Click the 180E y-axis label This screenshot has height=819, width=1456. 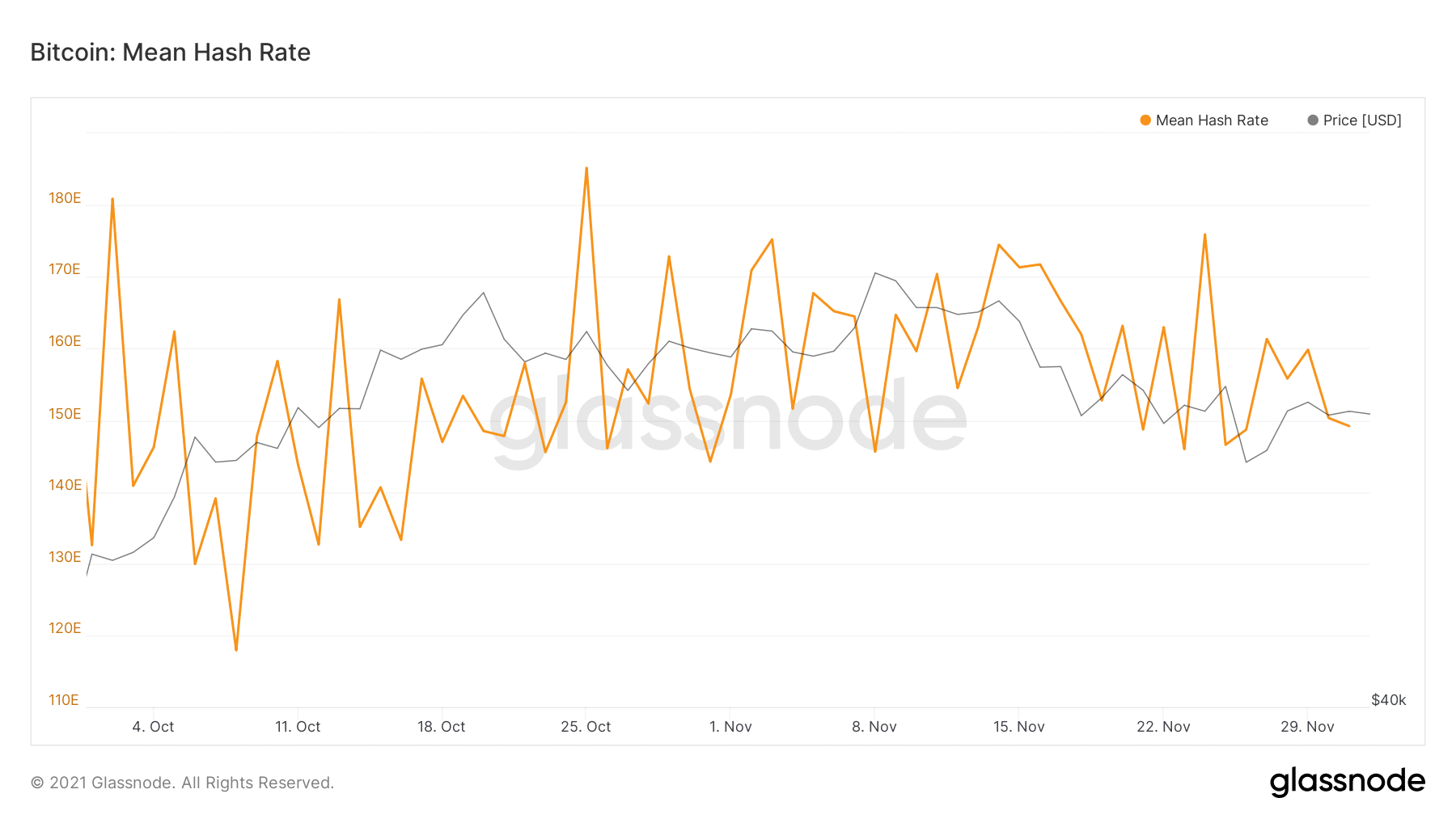[x=65, y=198]
